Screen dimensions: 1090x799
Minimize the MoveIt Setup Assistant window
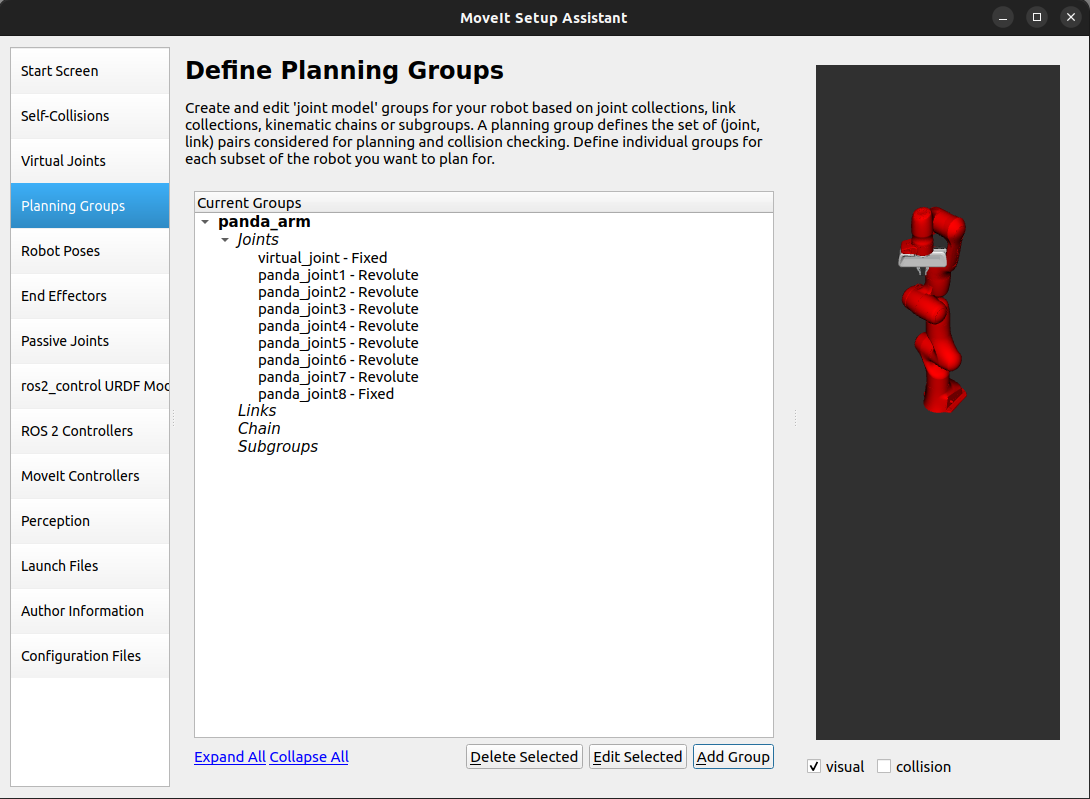pyautogui.click(x=1004, y=17)
